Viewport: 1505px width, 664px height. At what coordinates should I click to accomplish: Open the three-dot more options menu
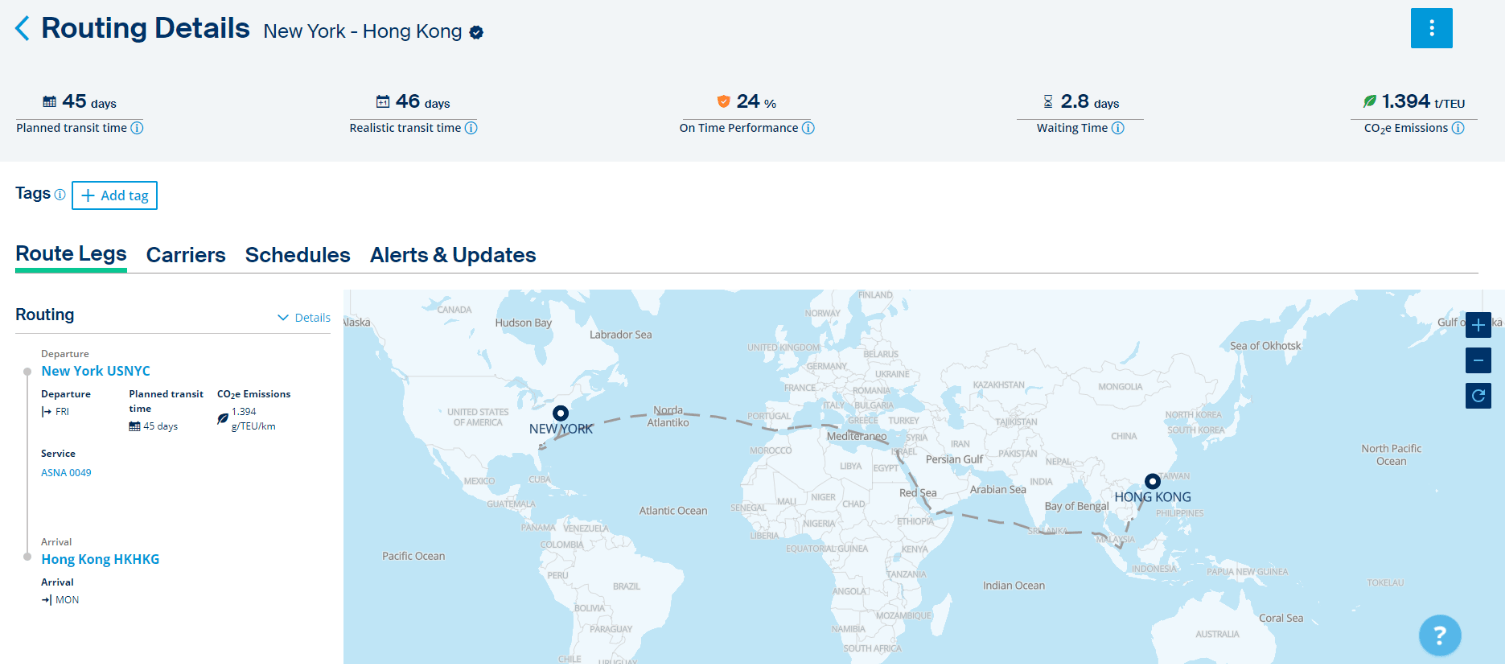coord(1431,28)
